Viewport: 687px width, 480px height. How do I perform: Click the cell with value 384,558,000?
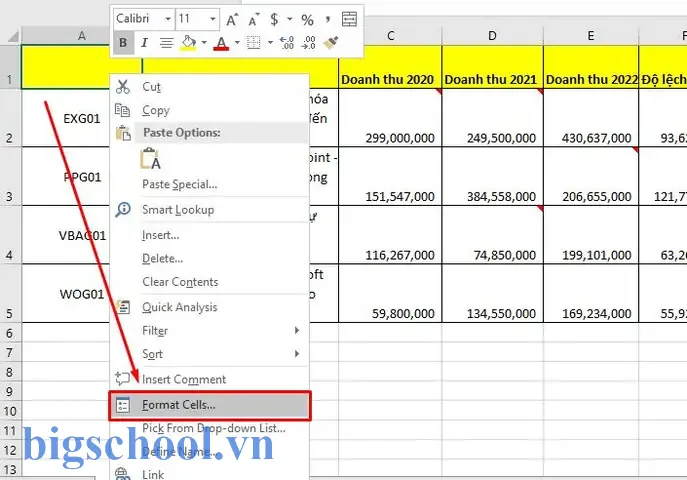point(492,176)
